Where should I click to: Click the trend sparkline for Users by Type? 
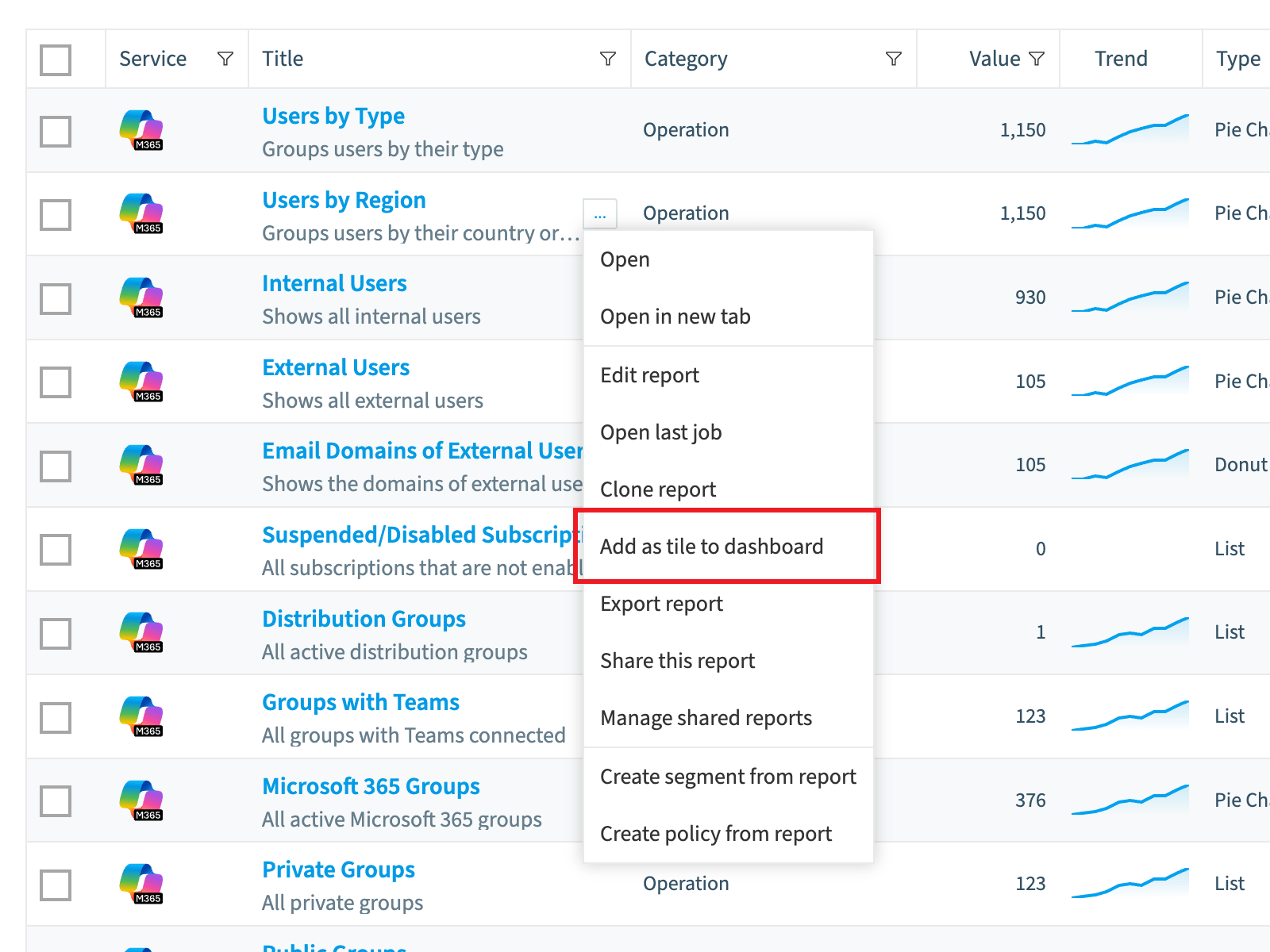[x=1130, y=130]
